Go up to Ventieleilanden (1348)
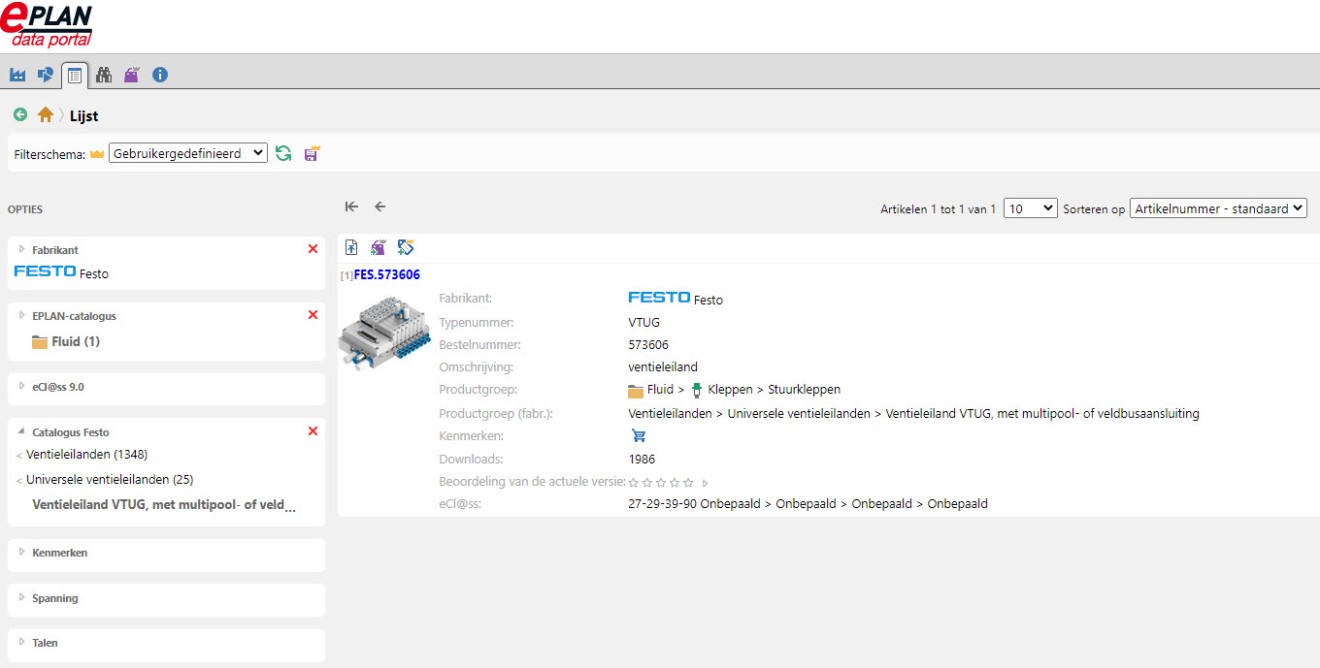Viewport: 1320px width, 668px height. 87,455
